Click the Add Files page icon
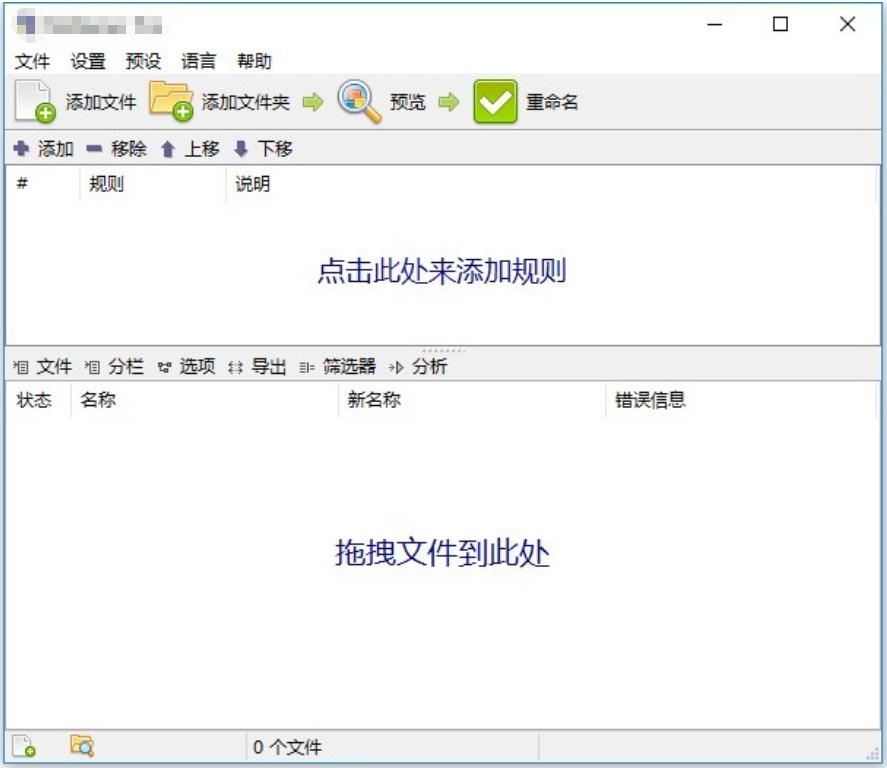Image resolution: width=887 pixels, height=768 pixels. click(x=35, y=101)
